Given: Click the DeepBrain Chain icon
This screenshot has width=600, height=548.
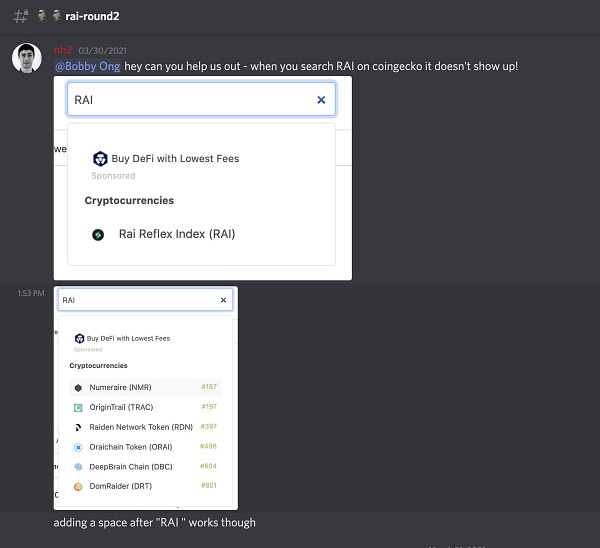Looking at the screenshot, I should coord(78,467).
